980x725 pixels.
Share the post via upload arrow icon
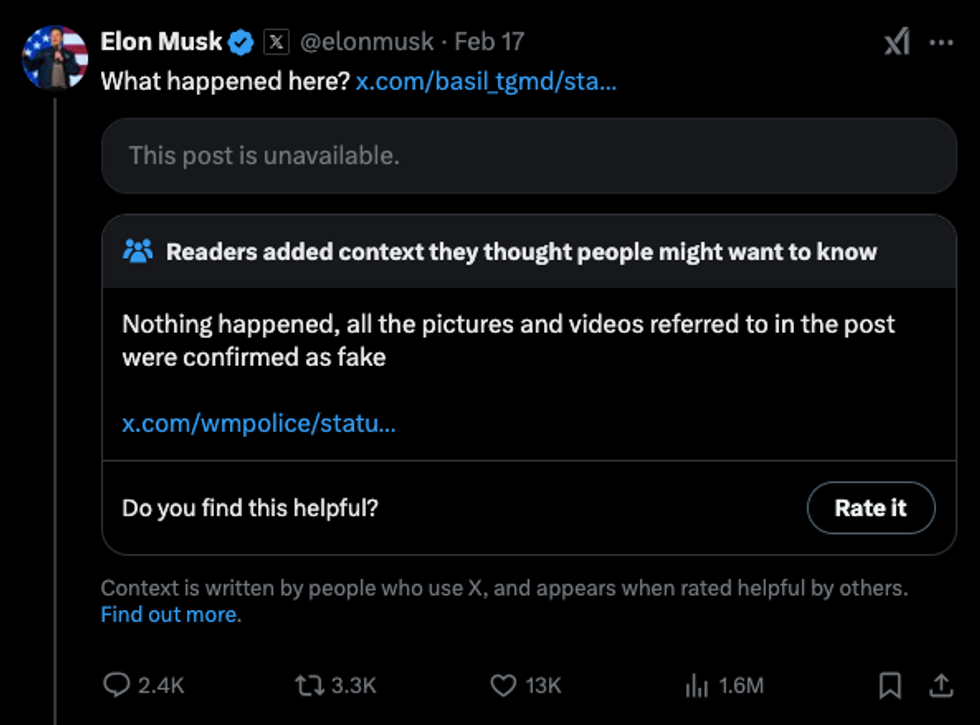(x=941, y=685)
